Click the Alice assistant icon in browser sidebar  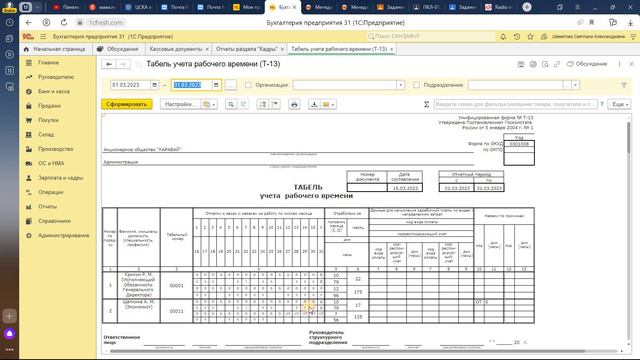[9, 334]
